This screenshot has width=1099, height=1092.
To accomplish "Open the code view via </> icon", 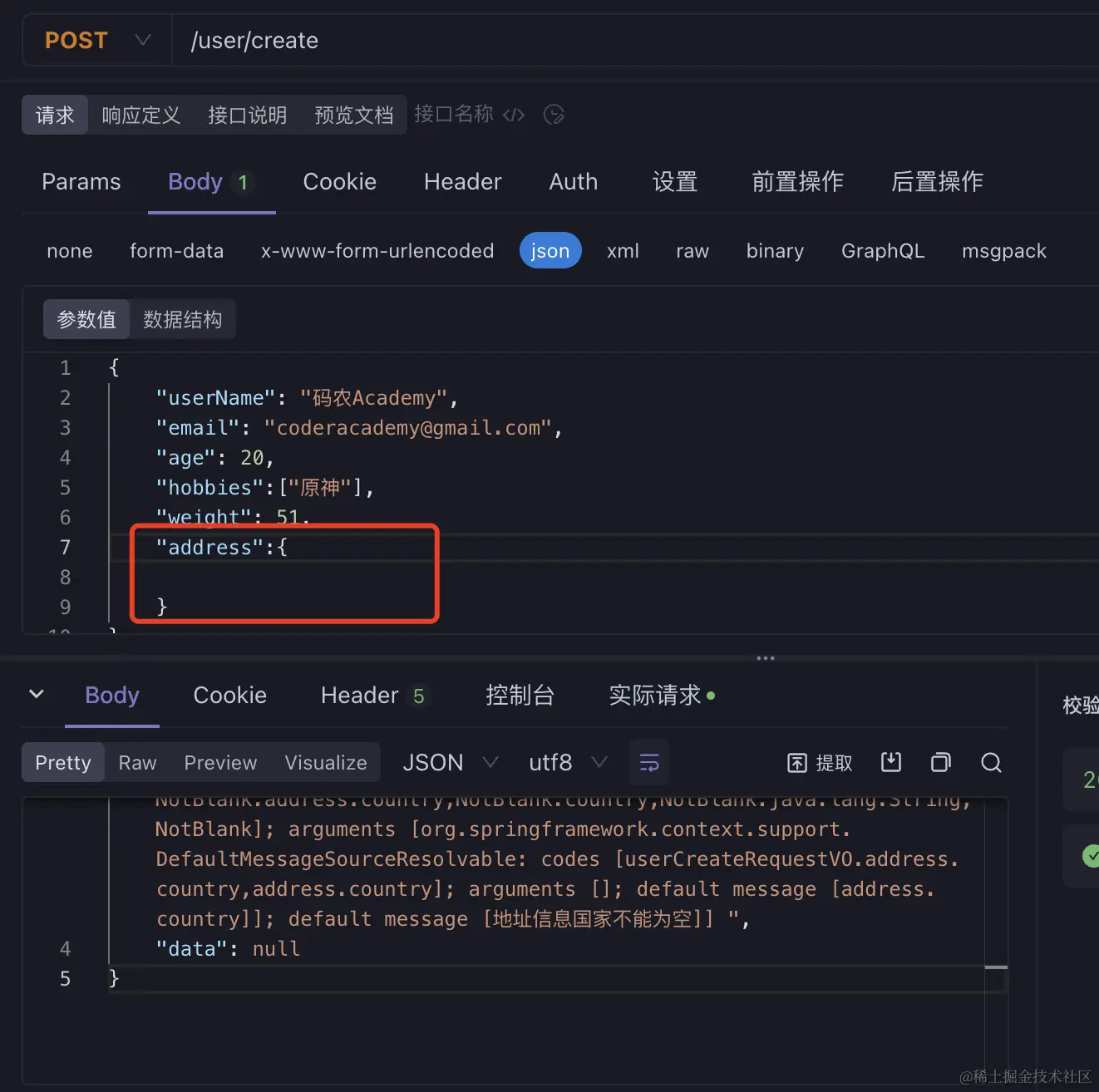I will point(513,115).
